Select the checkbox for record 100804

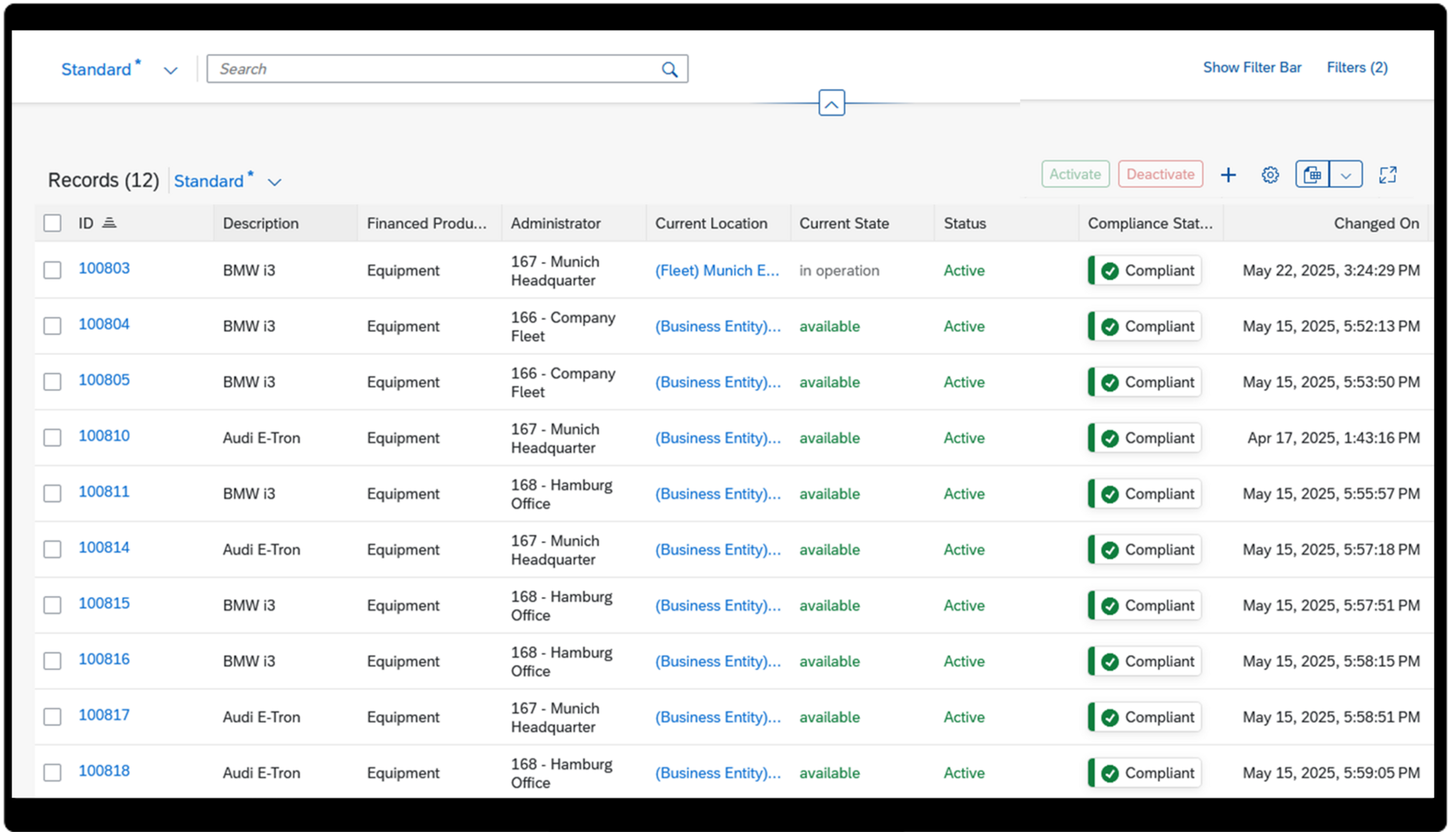(x=52, y=326)
